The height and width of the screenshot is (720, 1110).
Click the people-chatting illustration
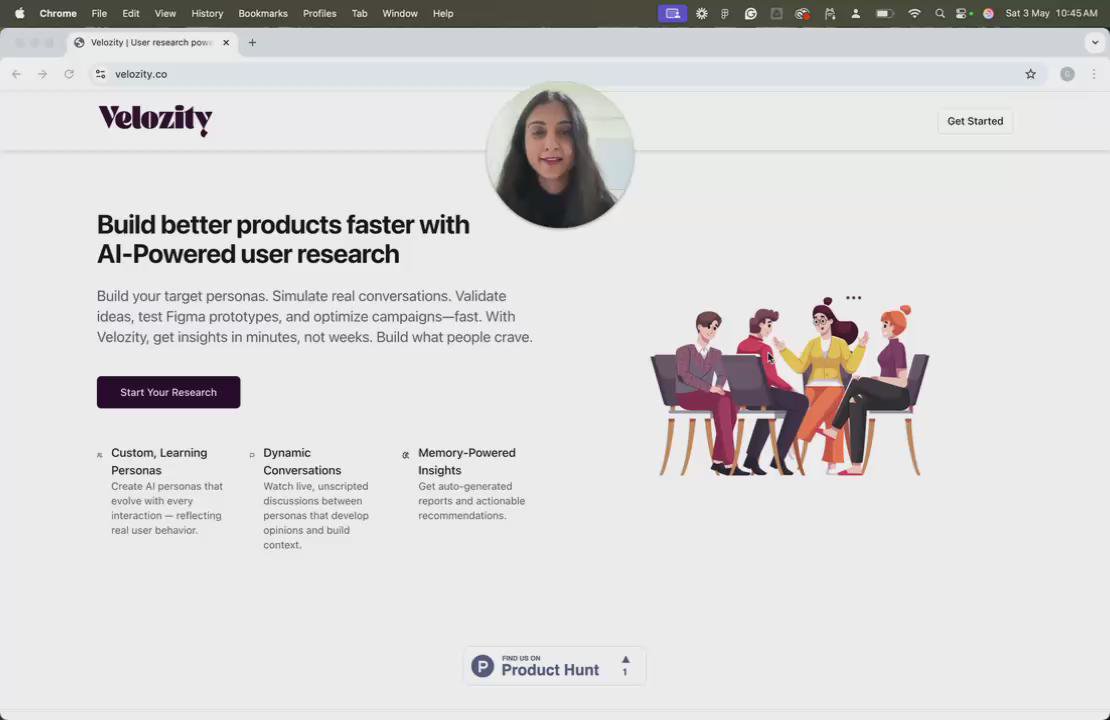789,386
